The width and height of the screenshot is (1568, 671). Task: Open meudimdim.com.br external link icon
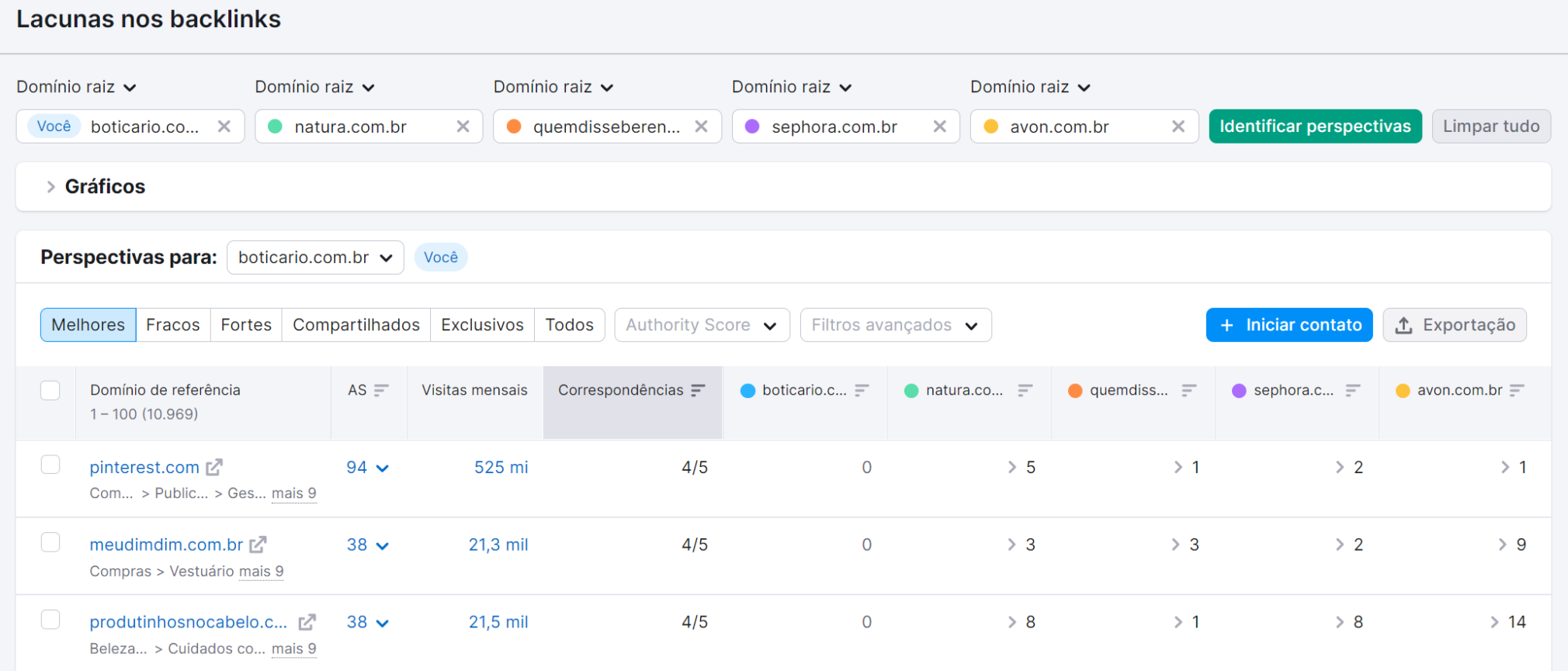coord(258,545)
